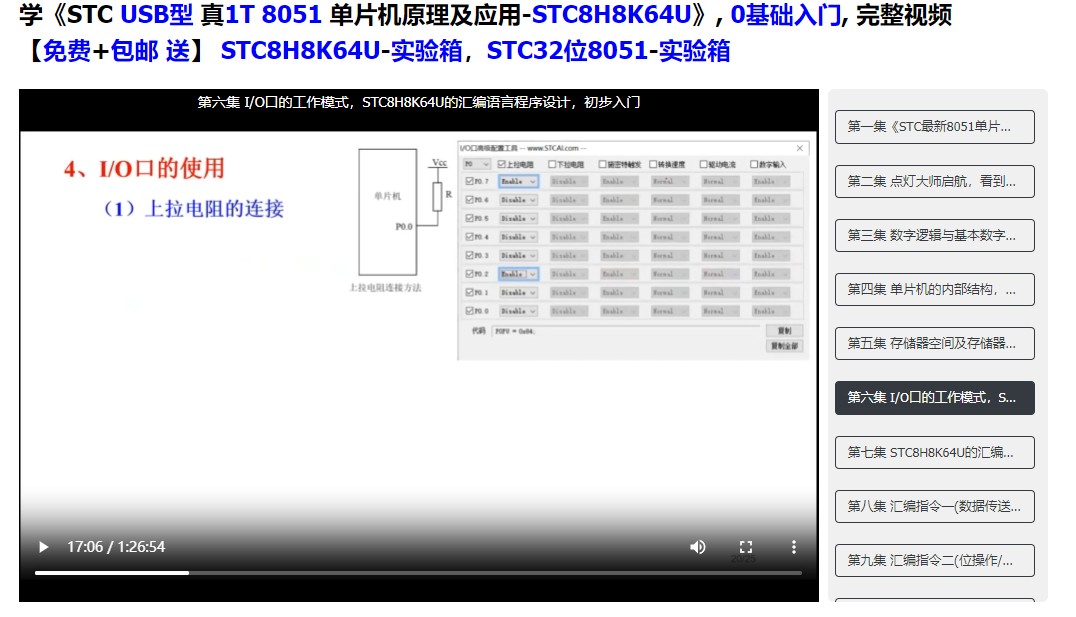Open episode 第四集 单片机的内部结构

935,290
